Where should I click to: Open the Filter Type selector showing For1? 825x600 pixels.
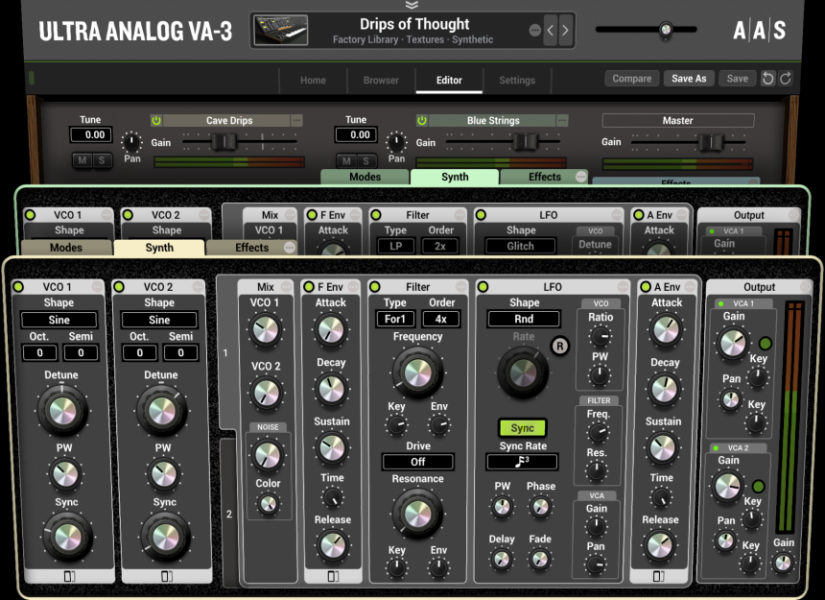pos(398,320)
